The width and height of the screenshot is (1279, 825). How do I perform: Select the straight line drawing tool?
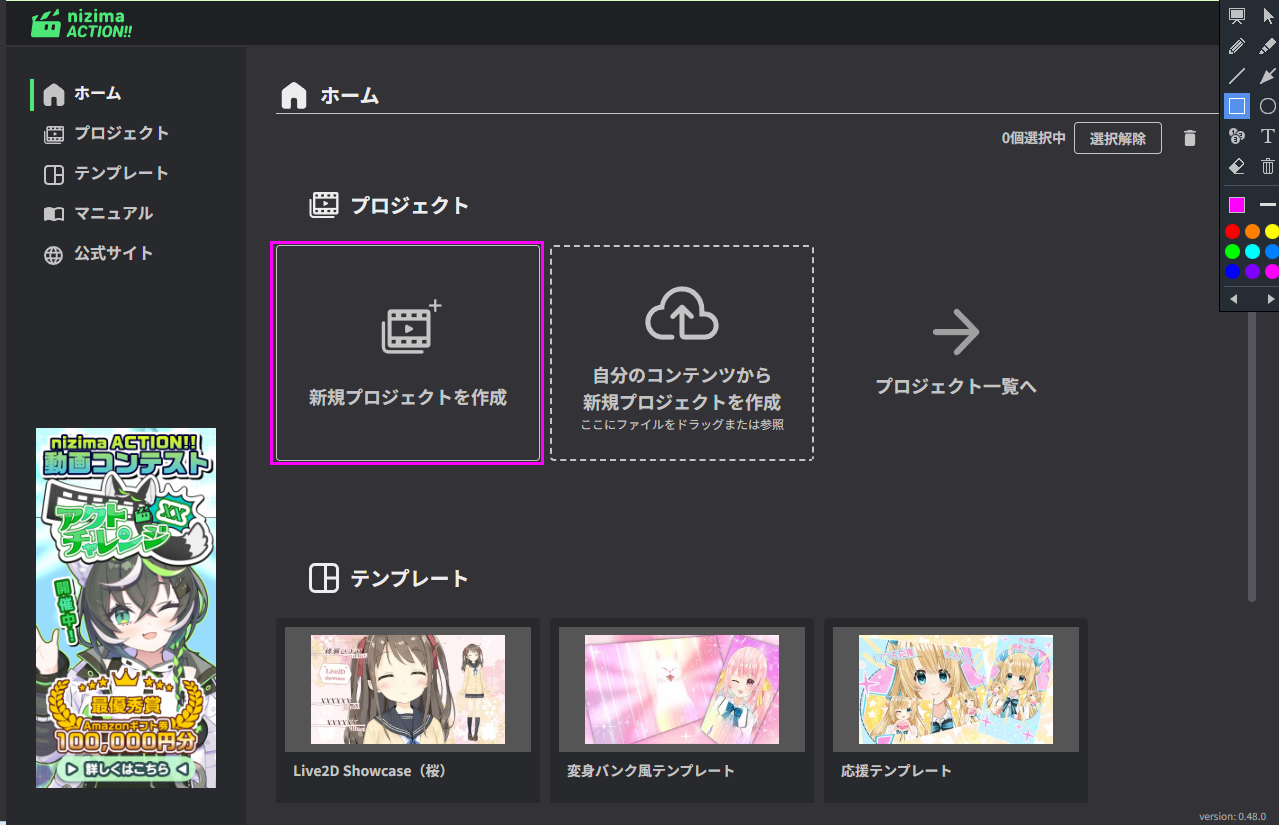[x=1237, y=76]
